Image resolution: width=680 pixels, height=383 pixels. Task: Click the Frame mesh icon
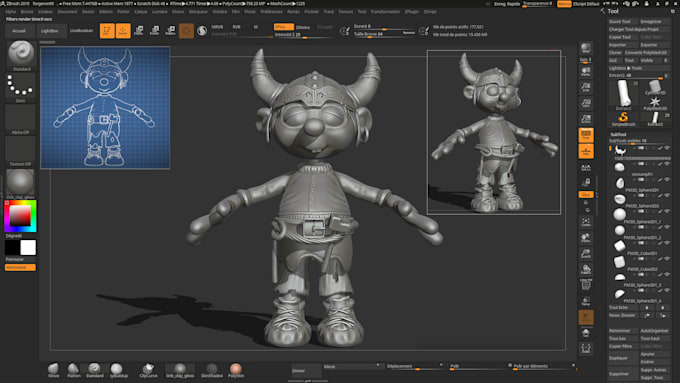coord(586,222)
